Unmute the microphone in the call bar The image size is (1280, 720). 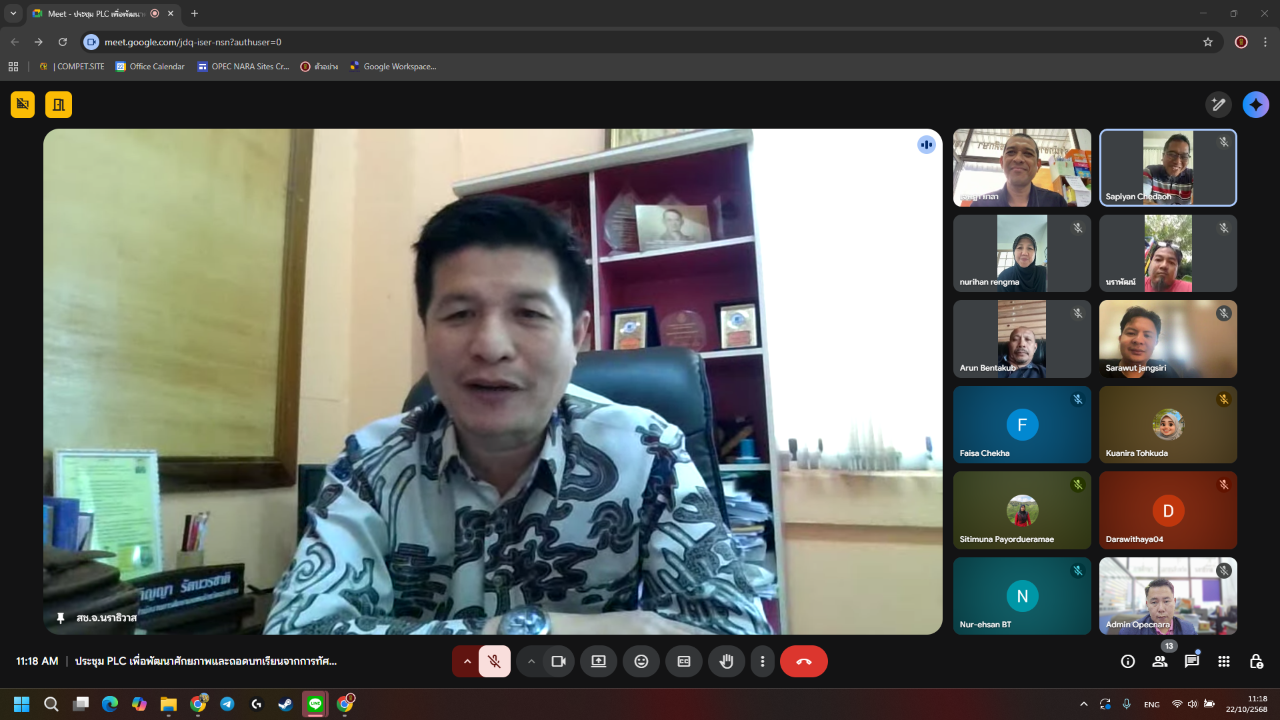point(494,661)
